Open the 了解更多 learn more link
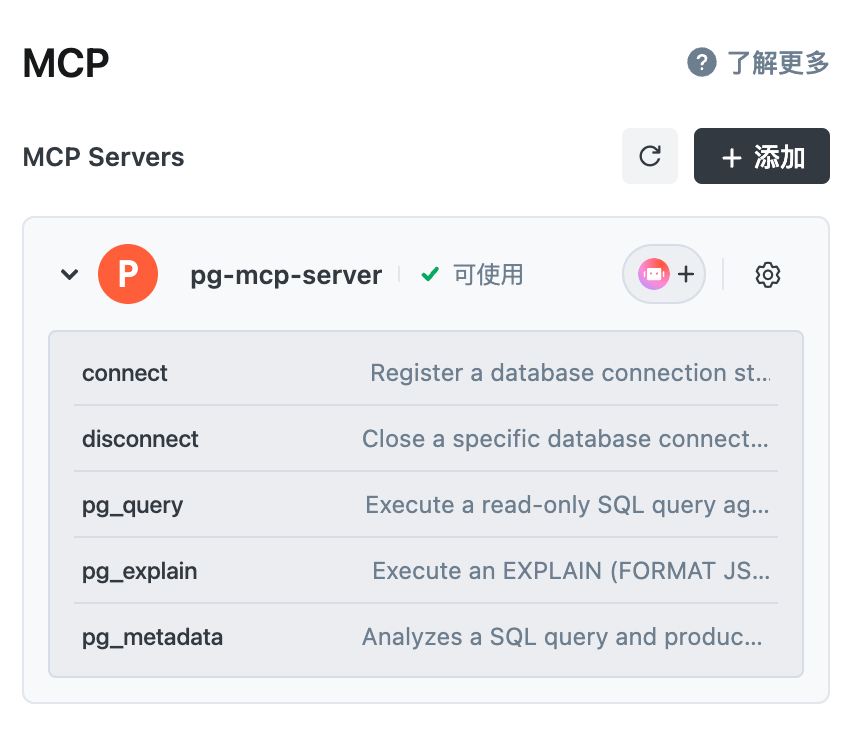 point(778,63)
